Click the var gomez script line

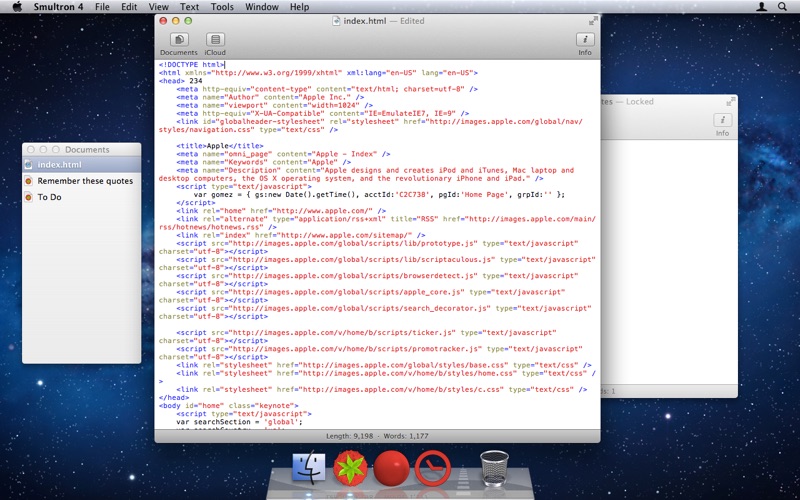[x=379, y=194]
